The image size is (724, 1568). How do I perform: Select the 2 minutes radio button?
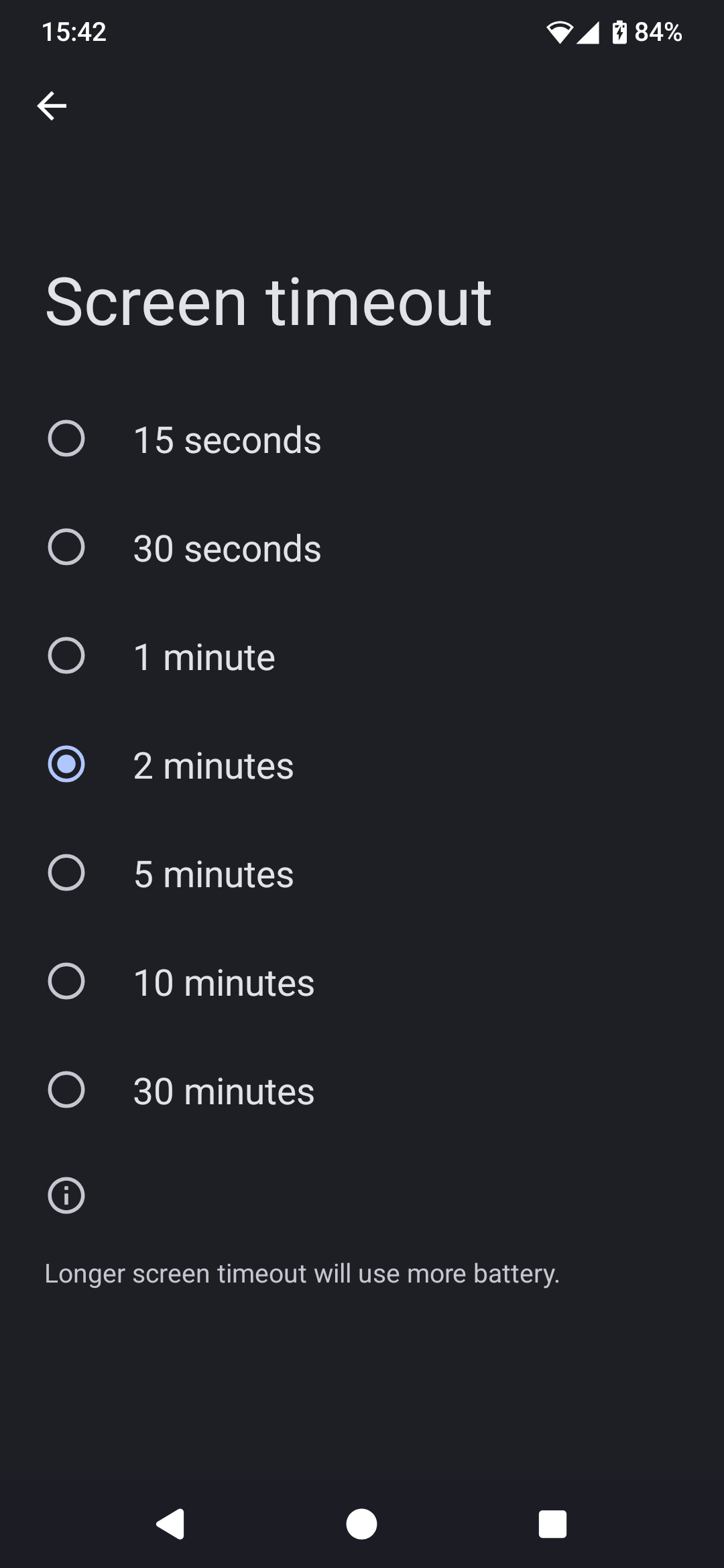tap(66, 765)
